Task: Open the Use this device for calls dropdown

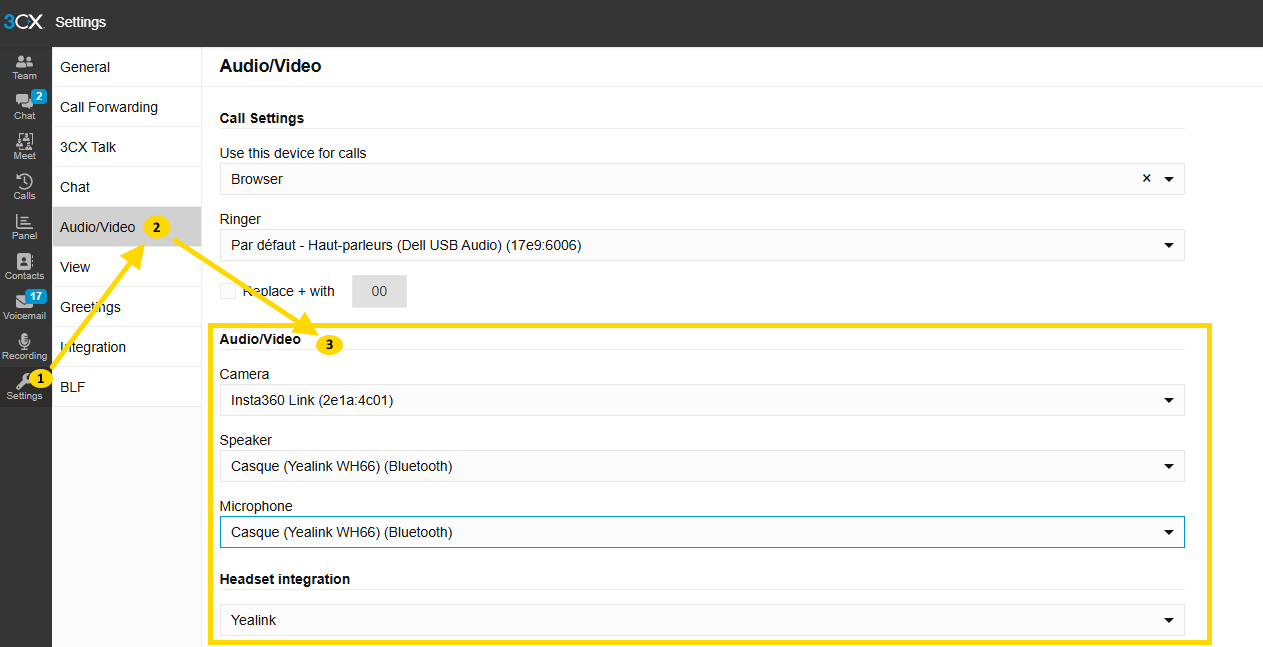Action: click(x=702, y=179)
